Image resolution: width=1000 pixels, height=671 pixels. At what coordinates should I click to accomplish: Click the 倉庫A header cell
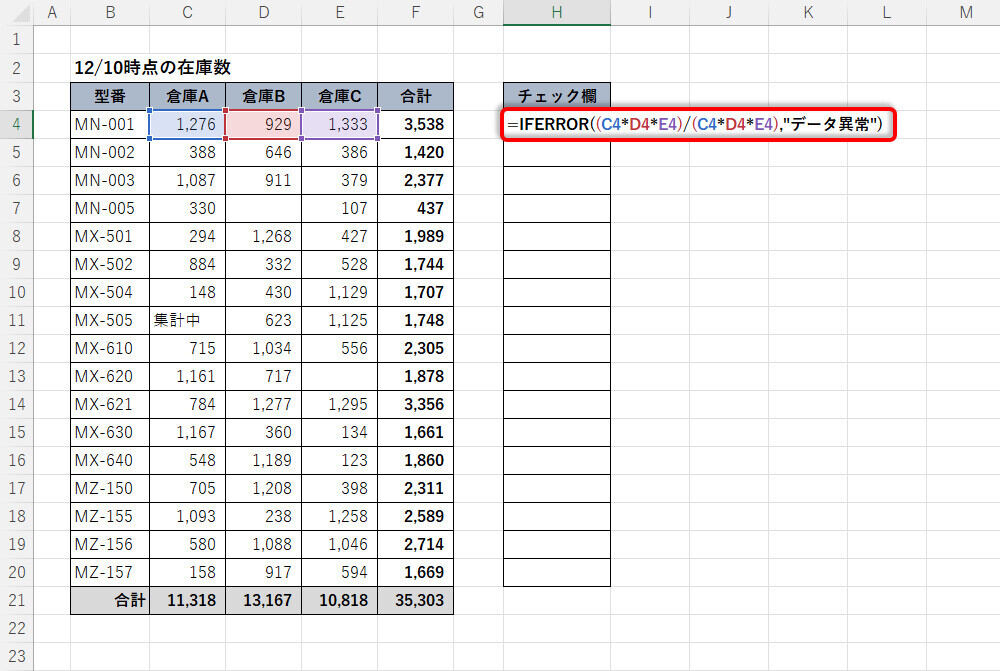[x=188, y=96]
